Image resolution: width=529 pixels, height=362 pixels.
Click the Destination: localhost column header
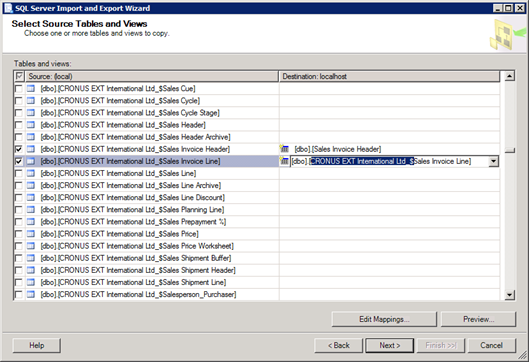[x=389, y=76]
